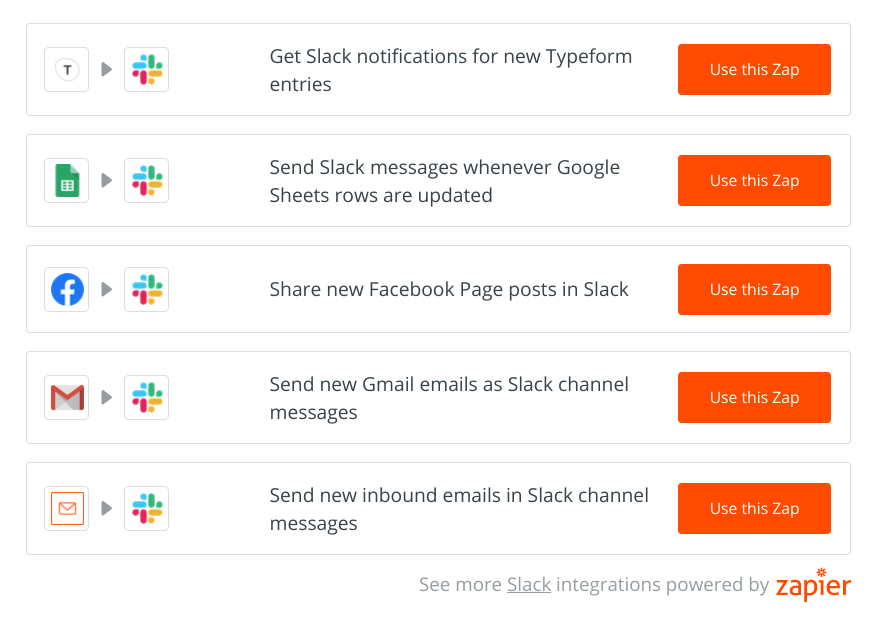This screenshot has width=873, height=620.
Task: Use this Zap for Google Sheets updates
Action: point(754,181)
